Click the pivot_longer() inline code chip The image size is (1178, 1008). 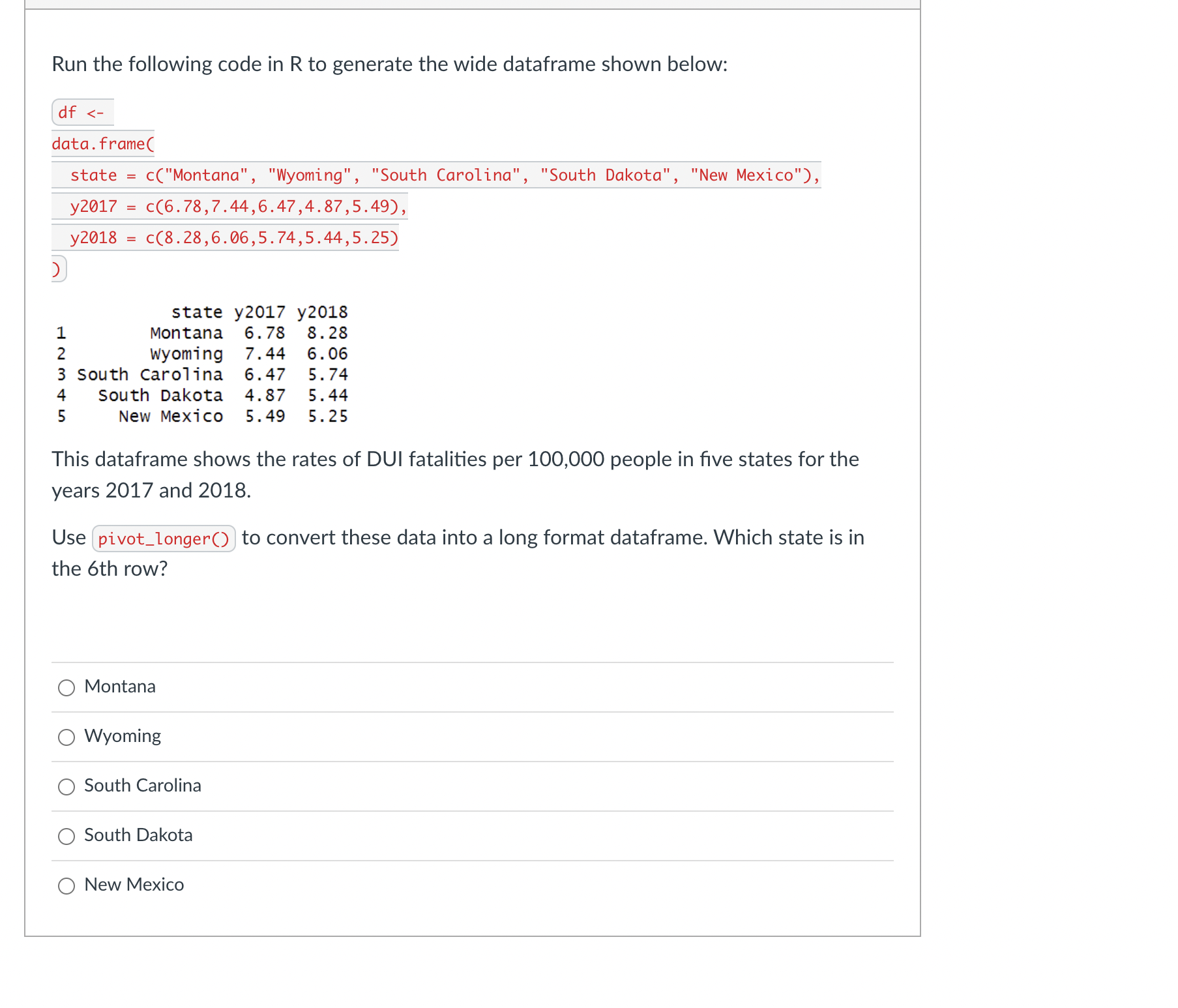pyautogui.click(x=164, y=539)
